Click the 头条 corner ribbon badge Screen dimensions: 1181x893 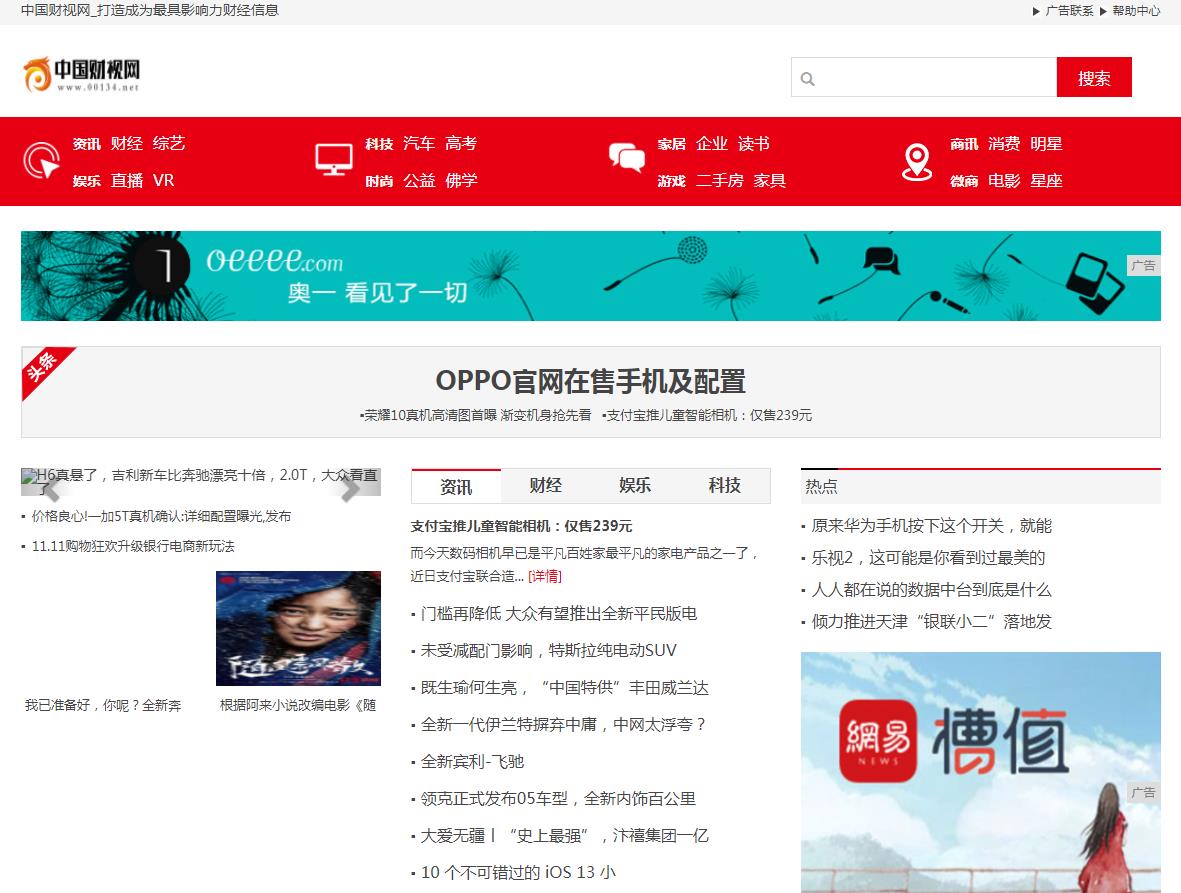(44, 369)
